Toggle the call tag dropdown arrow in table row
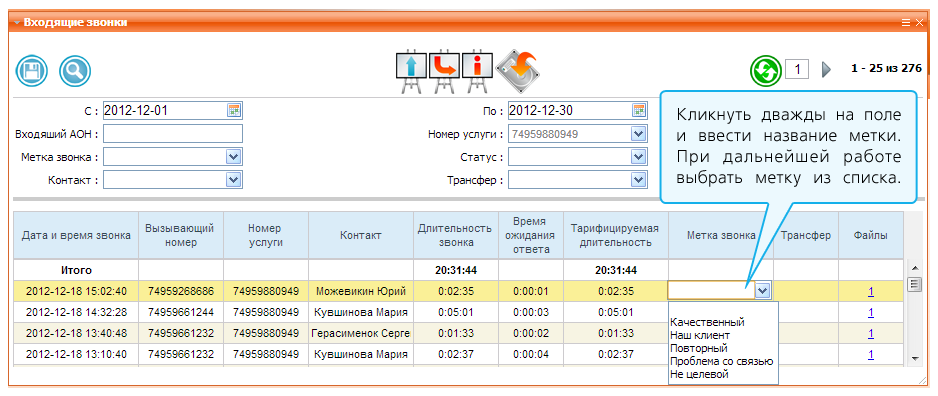 tap(762, 291)
